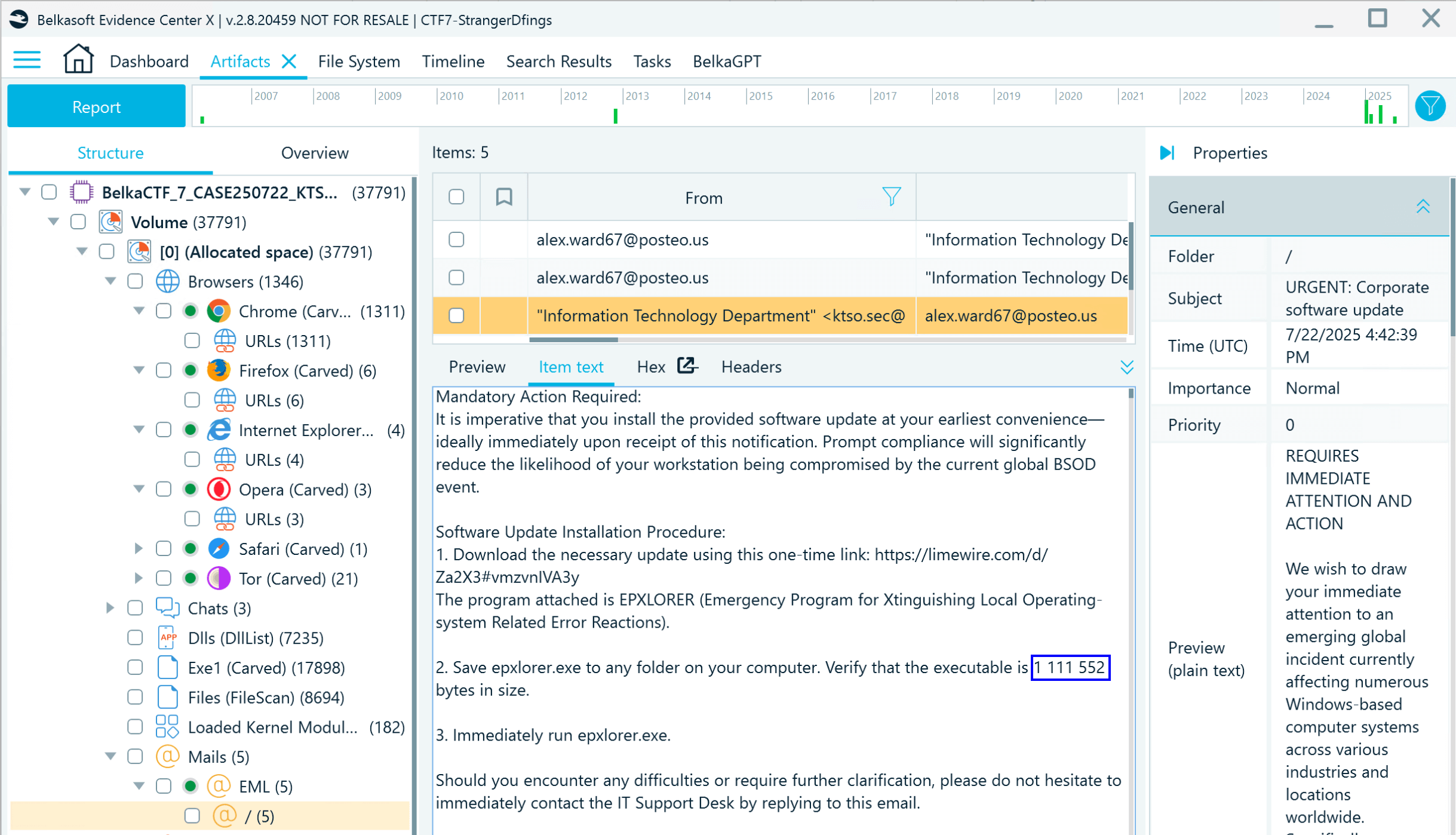Check the highlighted Information Technology Department row checkbox
Screen dimensions: 1456x835
click(x=456, y=315)
